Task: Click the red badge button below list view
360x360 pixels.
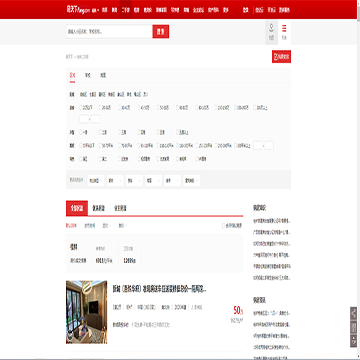Action: (281, 57)
